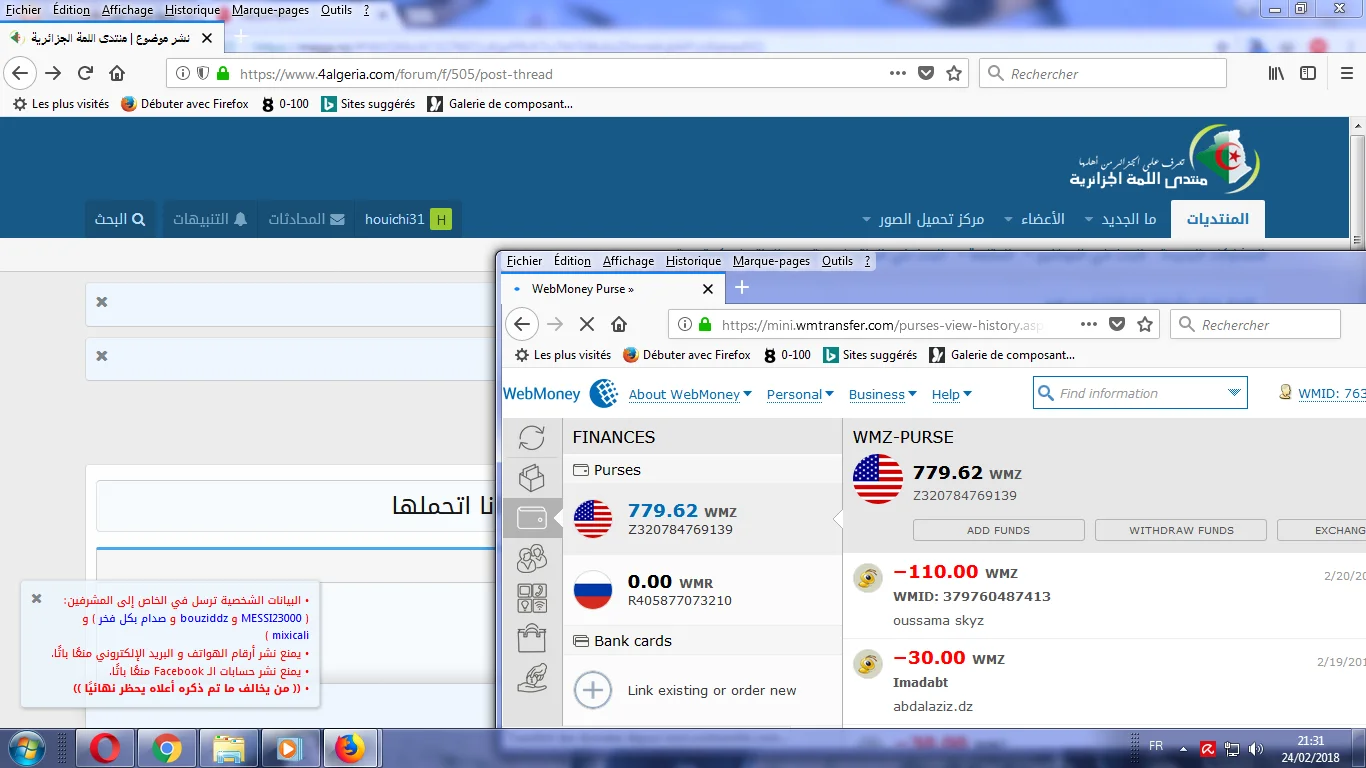
Task: Open the contacts icon in WebMoney sidebar
Action: [x=532, y=558]
